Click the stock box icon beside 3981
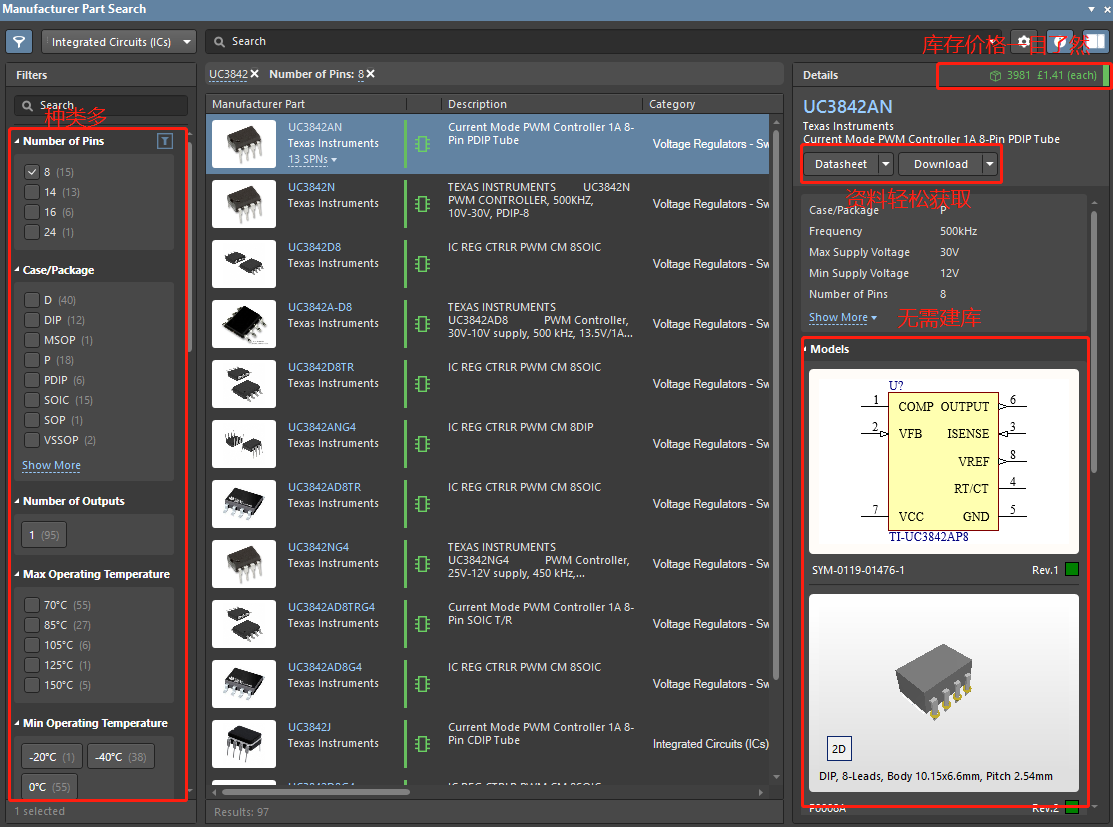Screen dimensions: 1113x827 point(995,76)
